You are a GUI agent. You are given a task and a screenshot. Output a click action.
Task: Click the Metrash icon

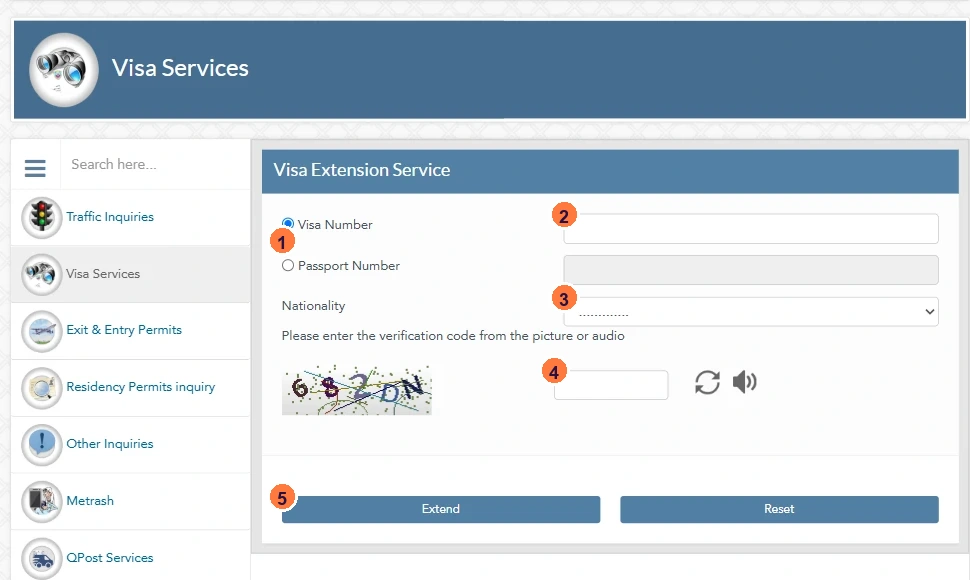(x=41, y=501)
